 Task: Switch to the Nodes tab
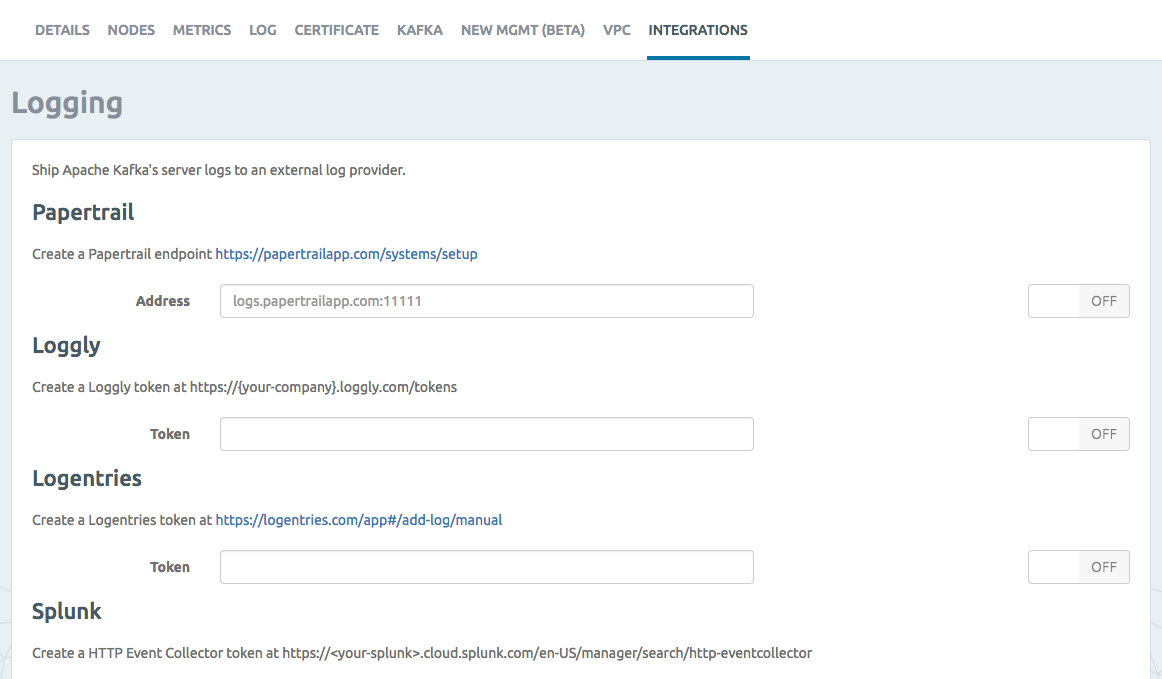pyautogui.click(x=131, y=30)
